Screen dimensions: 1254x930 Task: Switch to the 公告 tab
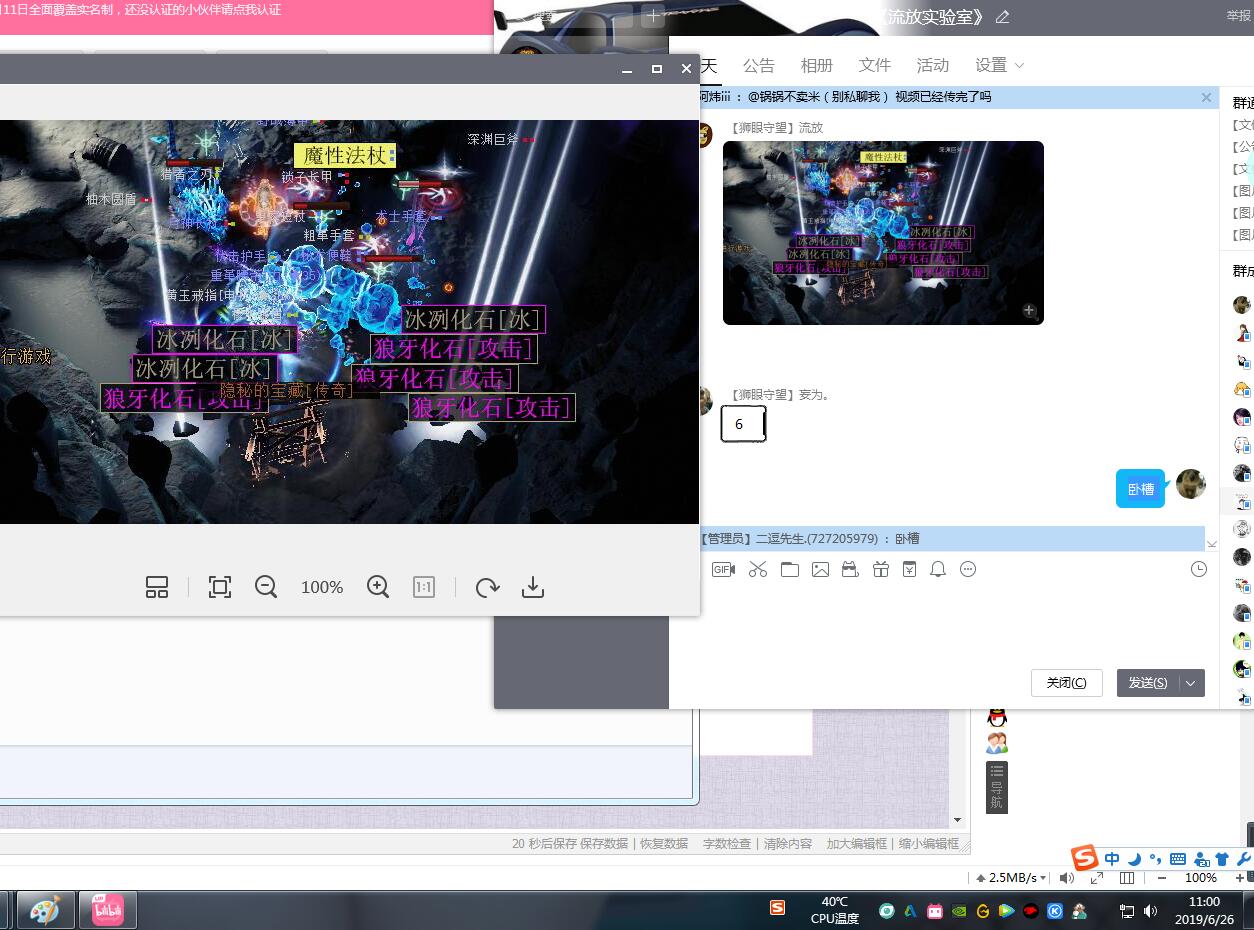(x=759, y=65)
